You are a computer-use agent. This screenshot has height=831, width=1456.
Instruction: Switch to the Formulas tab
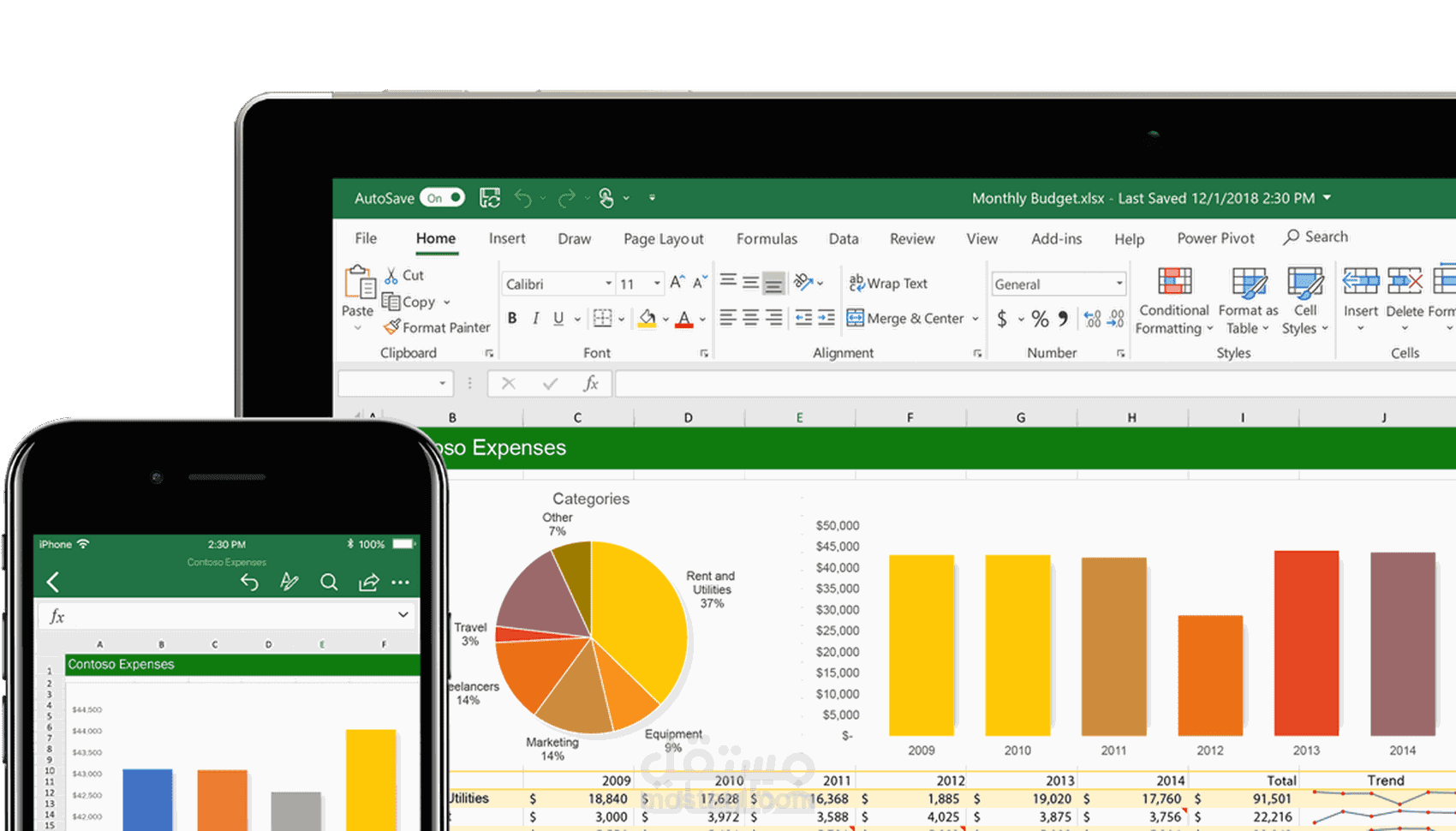click(767, 239)
